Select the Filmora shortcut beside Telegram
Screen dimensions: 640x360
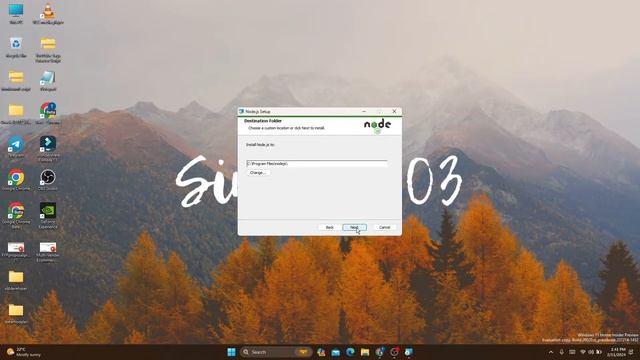[48, 148]
